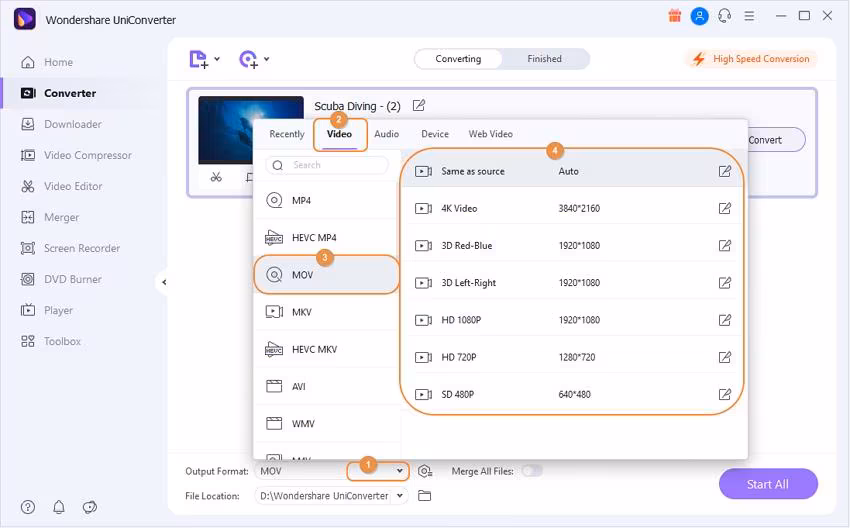Open the user account profile icon

[x=699, y=16]
